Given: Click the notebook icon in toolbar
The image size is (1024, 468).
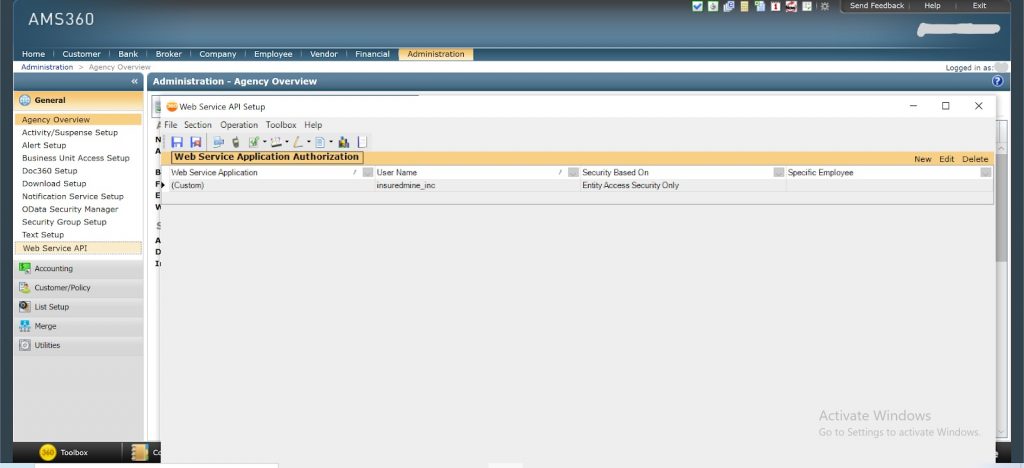Looking at the screenshot, I should [362, 142].
